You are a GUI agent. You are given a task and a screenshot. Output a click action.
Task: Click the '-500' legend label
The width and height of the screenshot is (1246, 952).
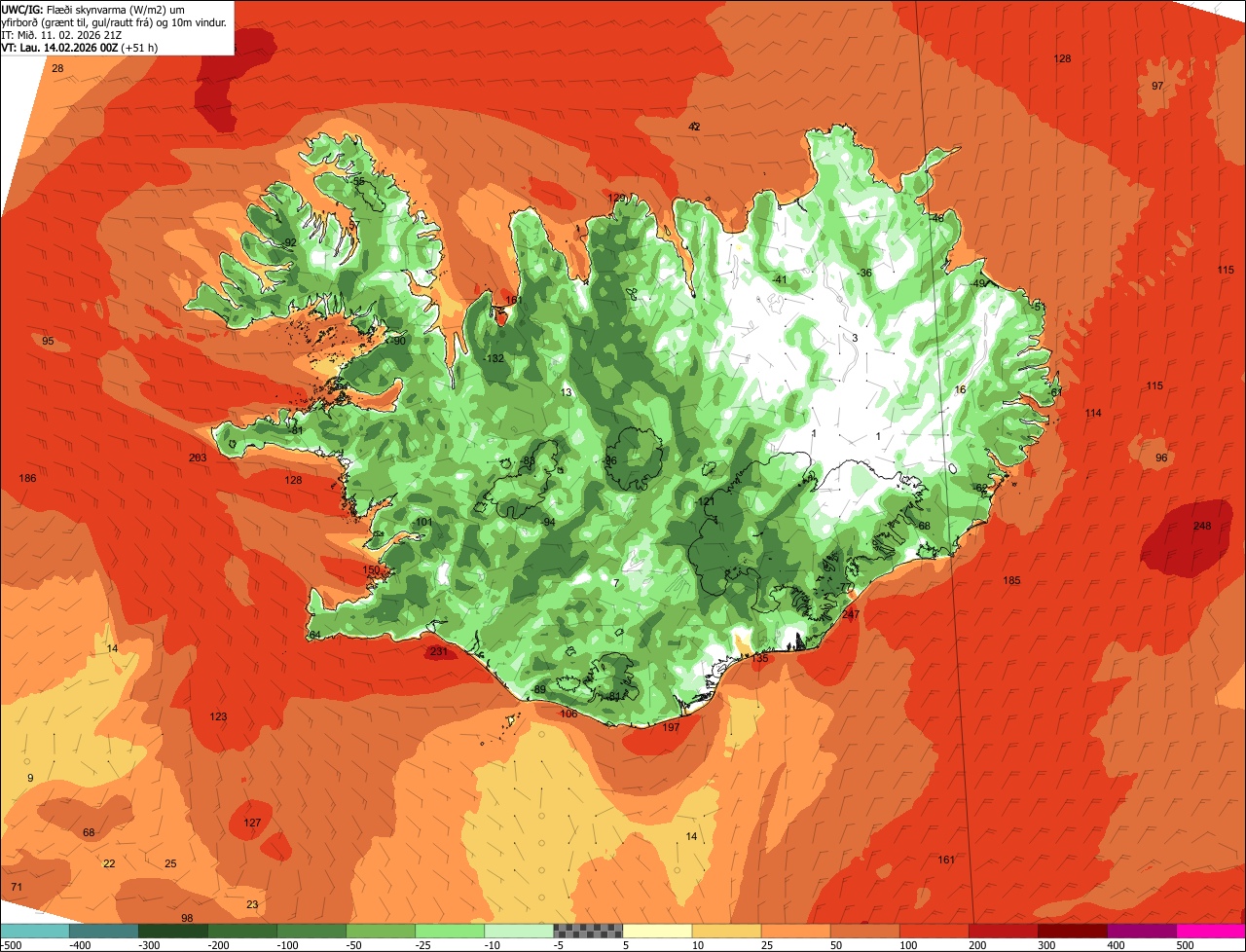11,945
